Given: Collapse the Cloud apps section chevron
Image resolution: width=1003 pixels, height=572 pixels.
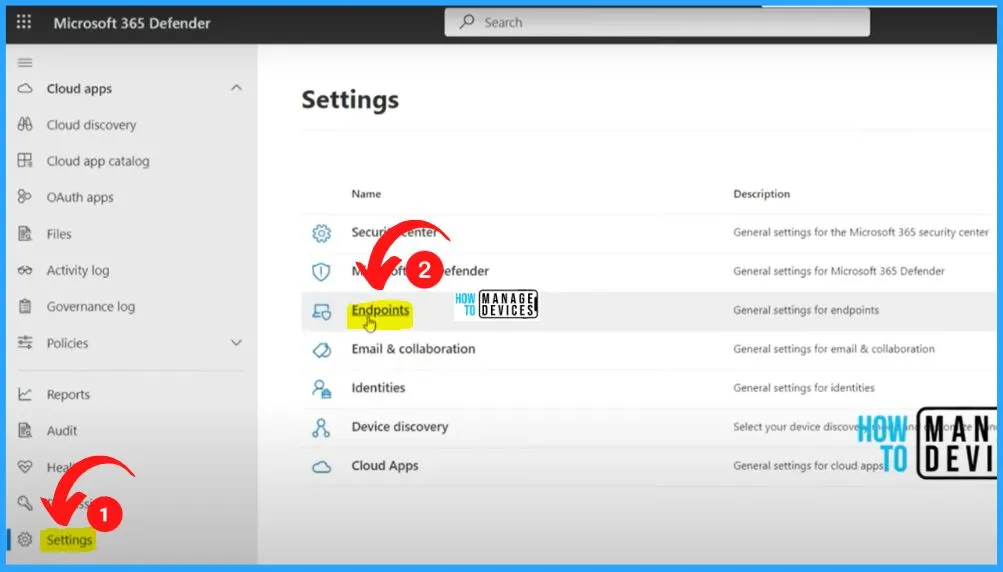Looking at the screenshot, I should pyautogui.click(x=236, y=88).
